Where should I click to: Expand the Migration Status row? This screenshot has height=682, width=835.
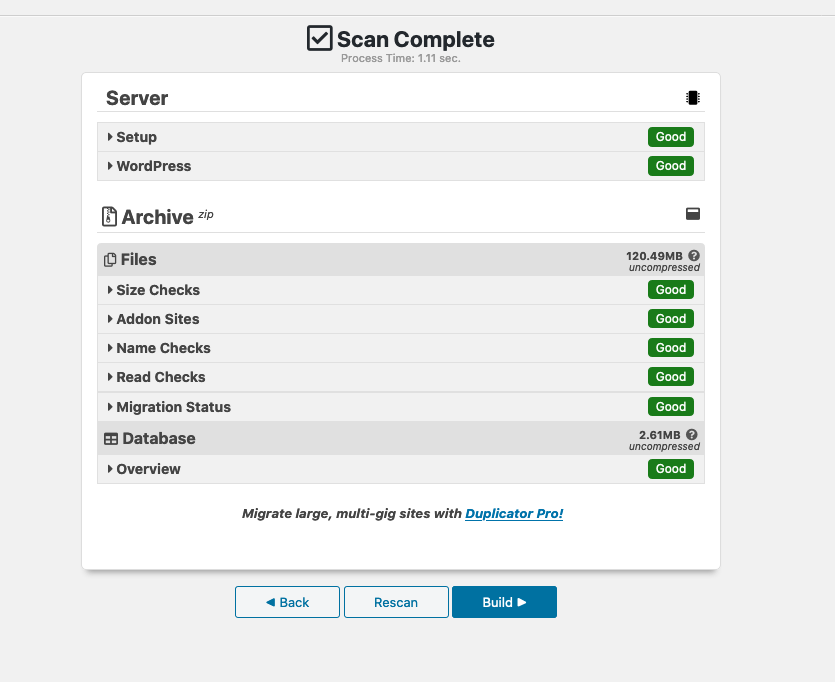(x=400, y=407)
